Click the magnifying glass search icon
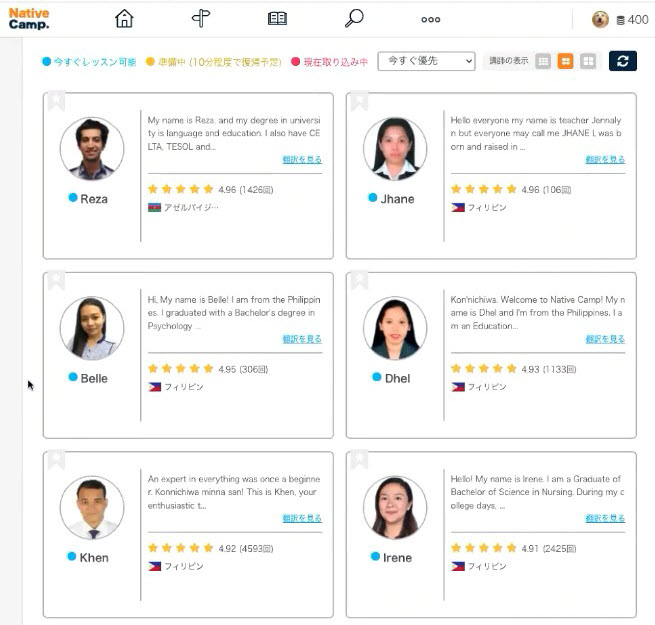This screenshot has width=655, height=625. point(354,19)
